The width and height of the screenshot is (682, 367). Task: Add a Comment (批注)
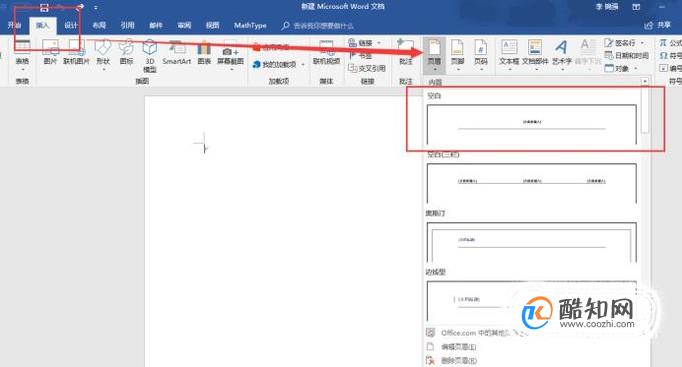(x=405, y=52)
